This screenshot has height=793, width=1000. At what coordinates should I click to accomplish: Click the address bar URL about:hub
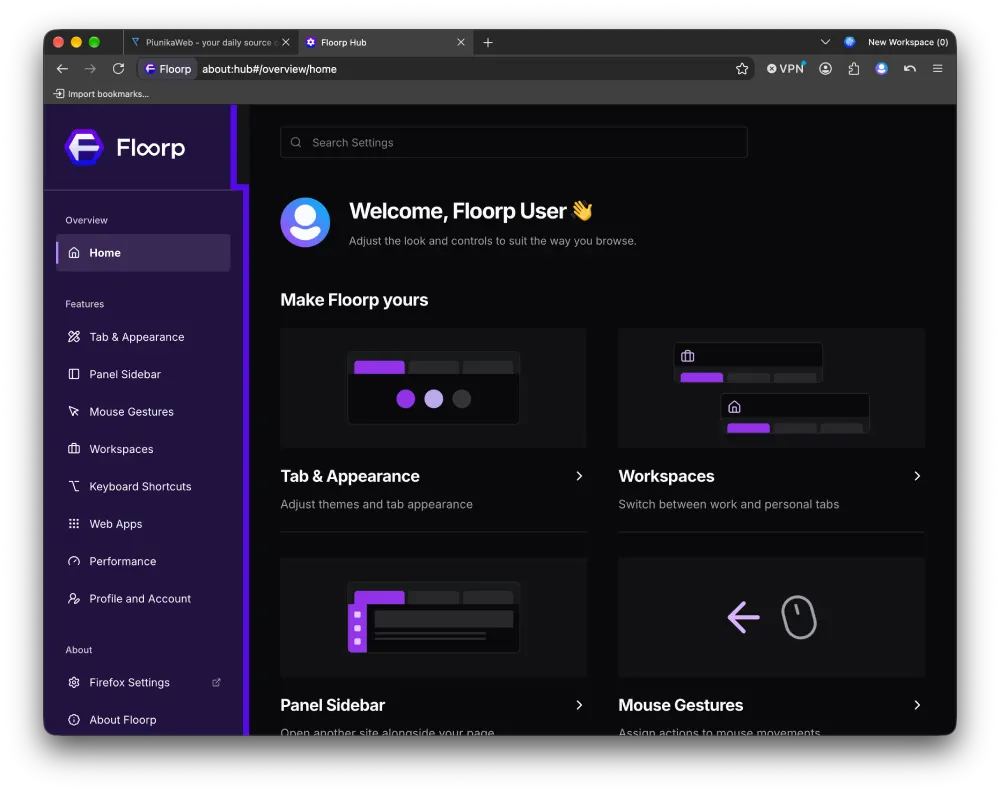pos(269,69)
